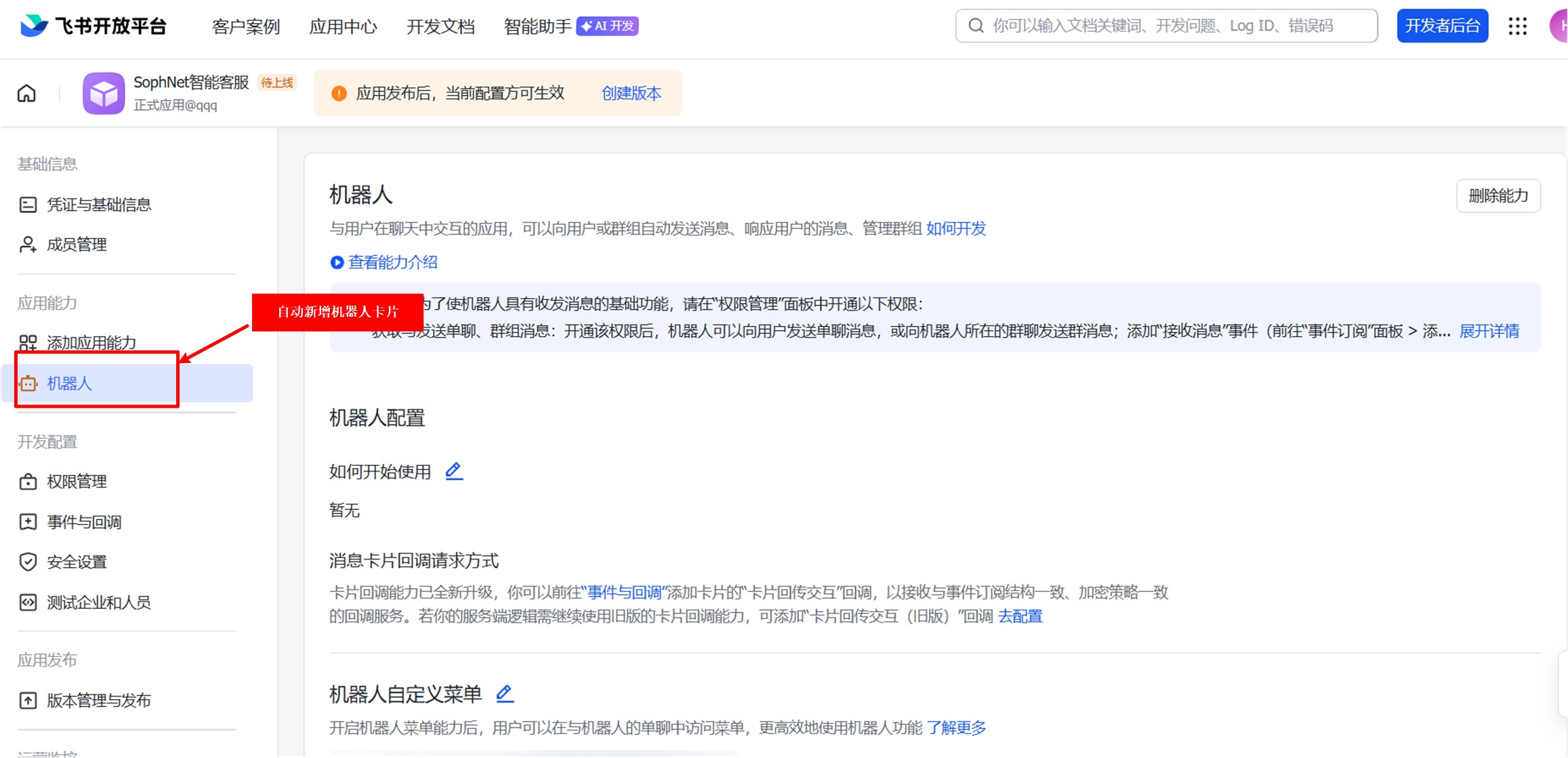Open the nine-dot app launcher grid

click(1517, 26)
